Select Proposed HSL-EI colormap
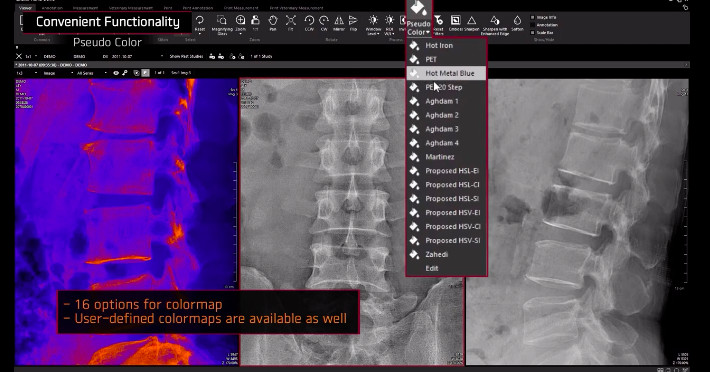The width and height of the screenshot is (710, 372). click(446, 171)
